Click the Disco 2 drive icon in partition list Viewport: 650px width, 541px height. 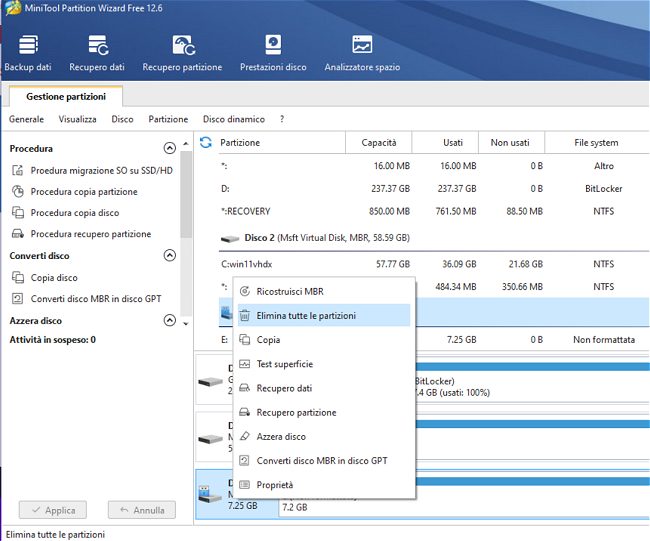click(230, 238)
